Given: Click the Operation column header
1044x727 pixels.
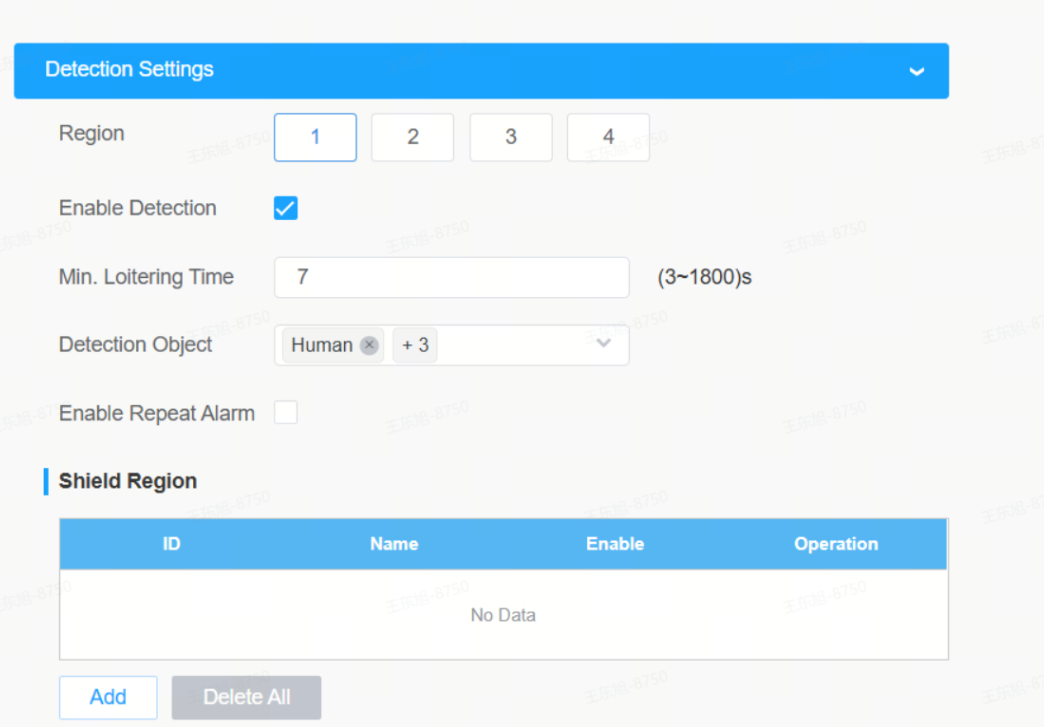Looking at the screenshot, I should (x=836, y=544).
